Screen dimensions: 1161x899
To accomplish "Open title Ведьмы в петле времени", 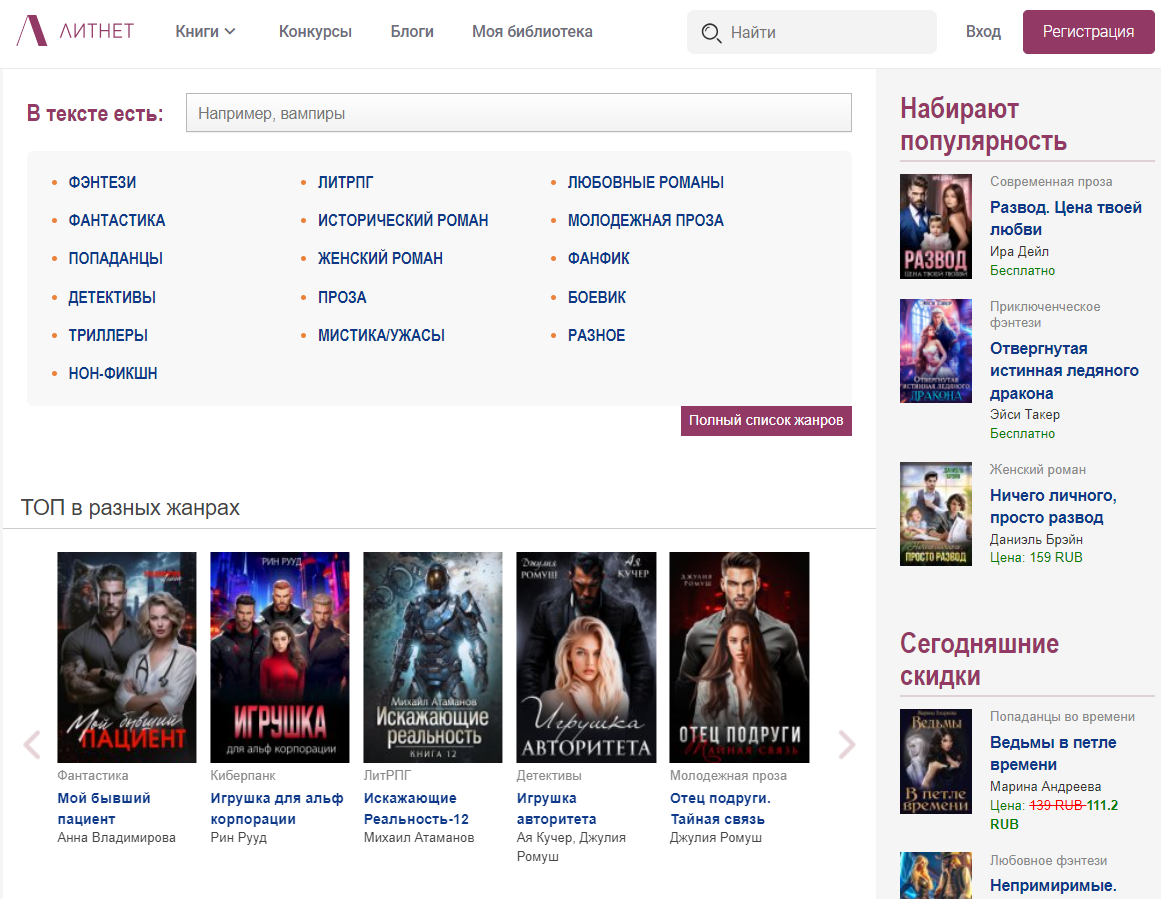I will (1053, 753).
